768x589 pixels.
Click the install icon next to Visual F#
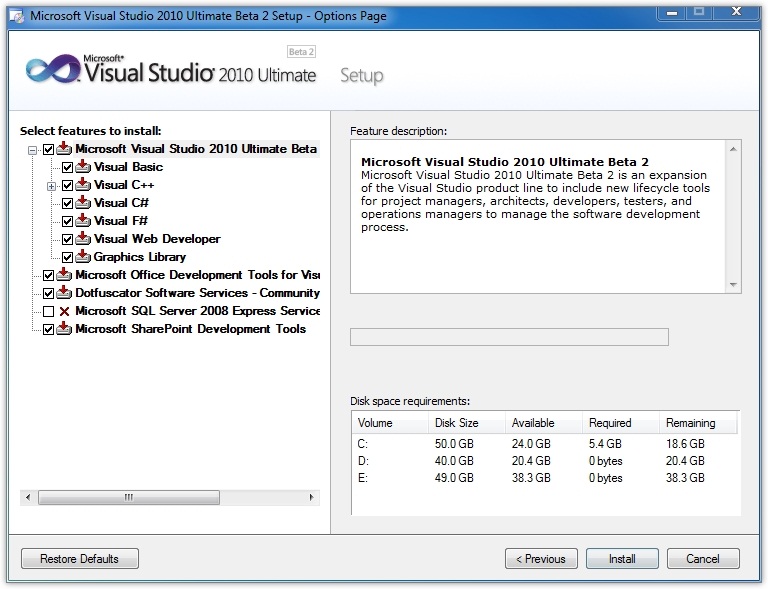83,221
